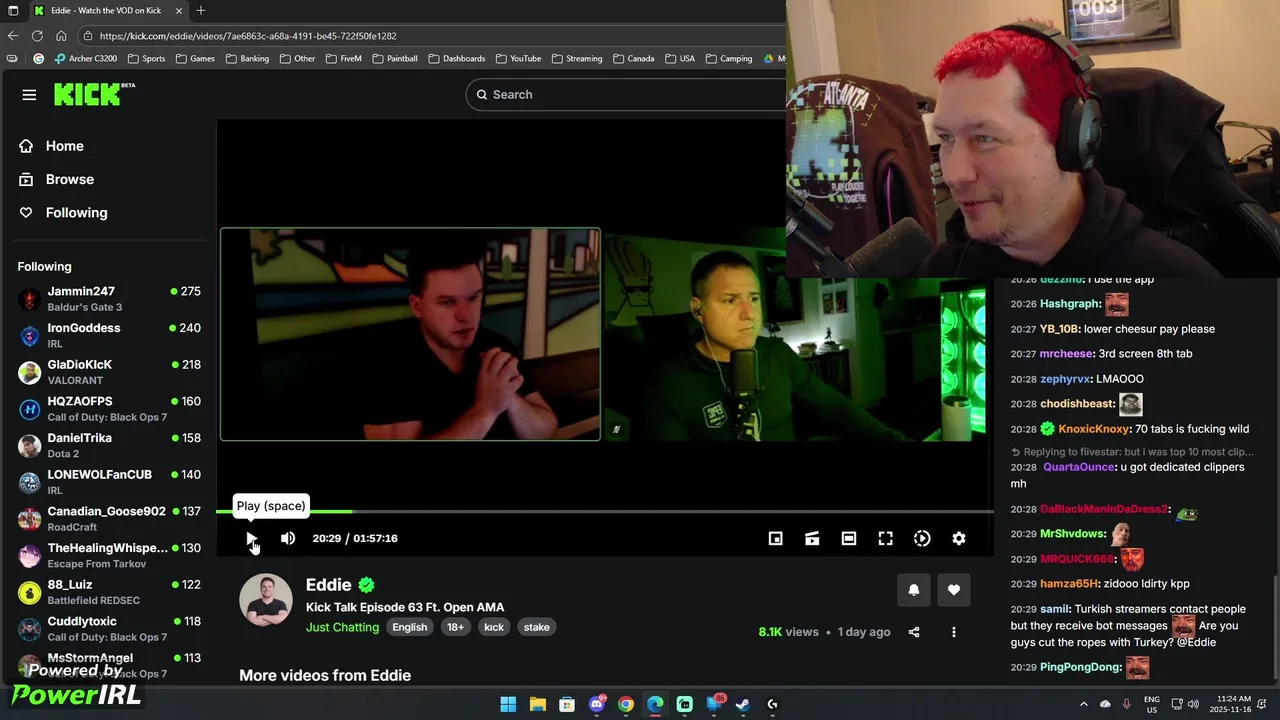
Task: Mute the video volume speaker icon
Action: 288,538
